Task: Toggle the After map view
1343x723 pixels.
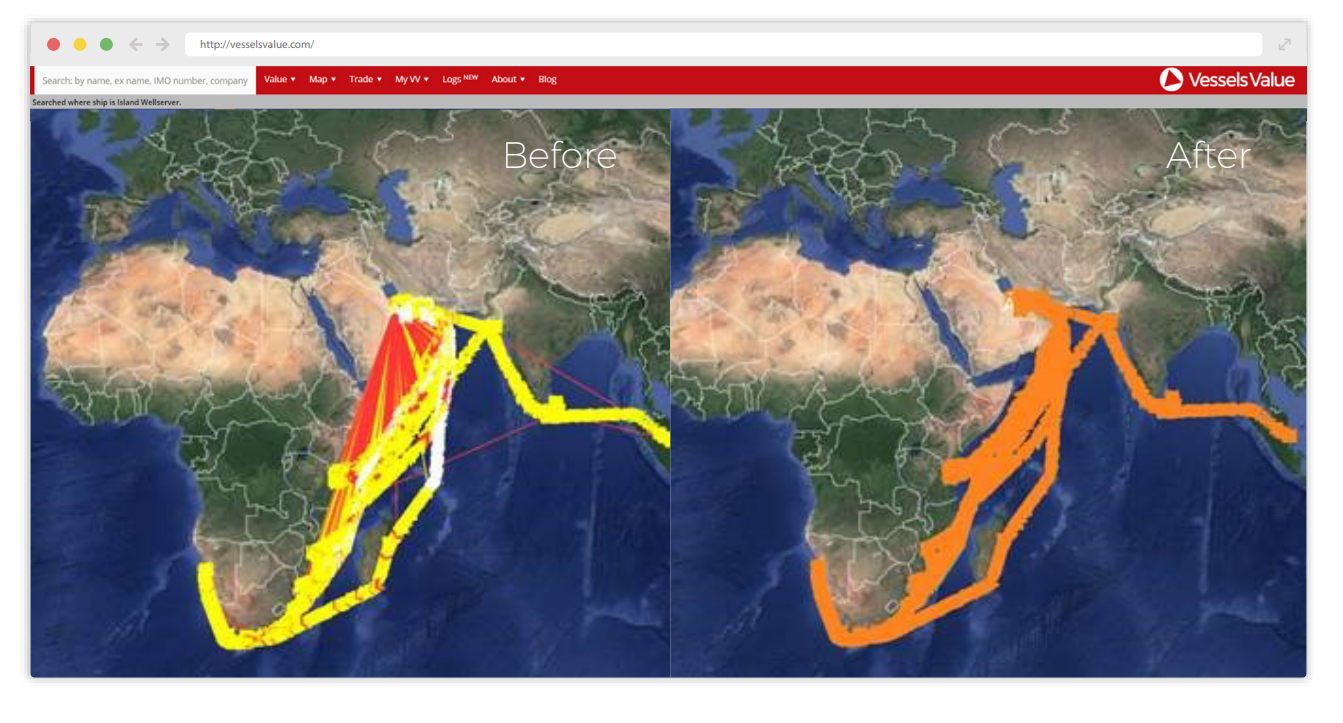Action: [x=1209, y=156]
